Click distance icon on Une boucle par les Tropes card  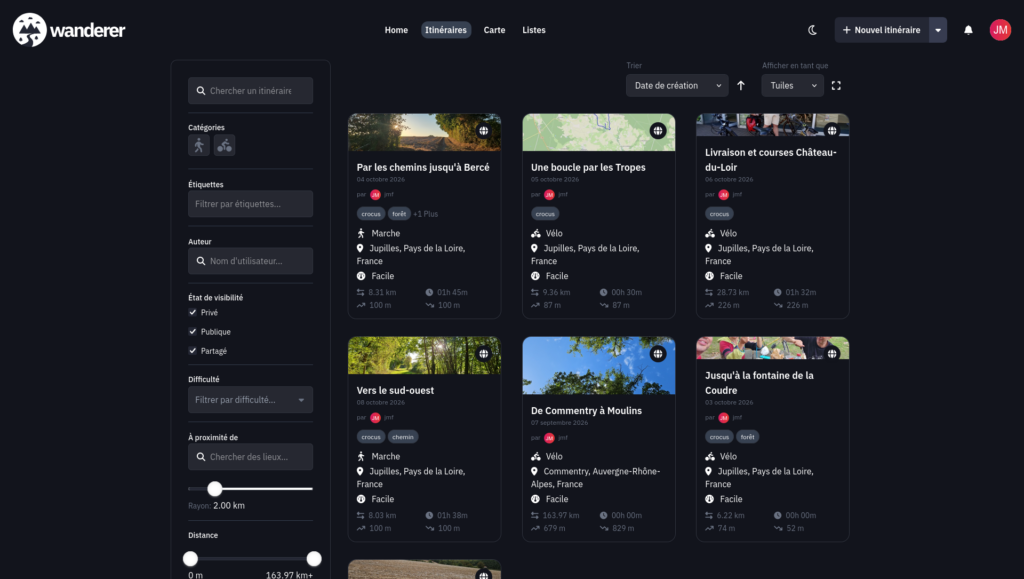535,292
